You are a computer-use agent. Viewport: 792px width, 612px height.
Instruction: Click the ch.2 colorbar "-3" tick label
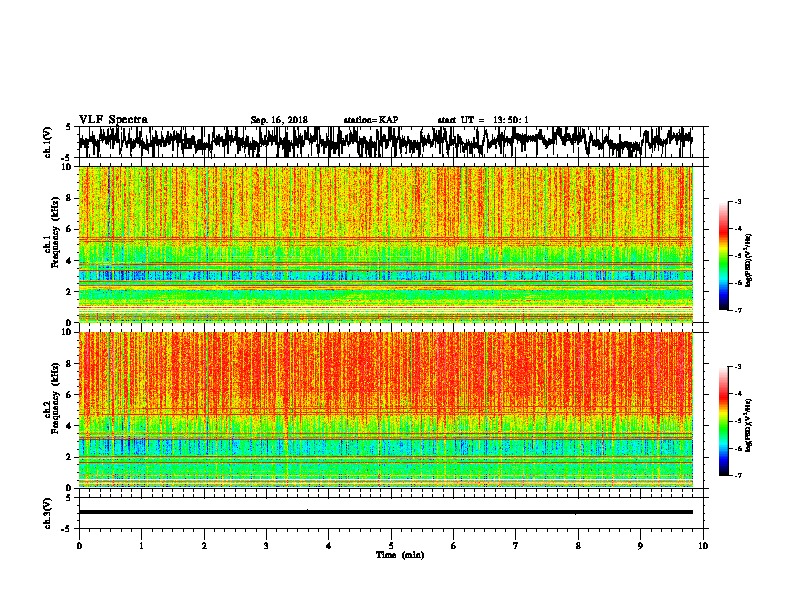pyautogui.click(x=737, y=367)
